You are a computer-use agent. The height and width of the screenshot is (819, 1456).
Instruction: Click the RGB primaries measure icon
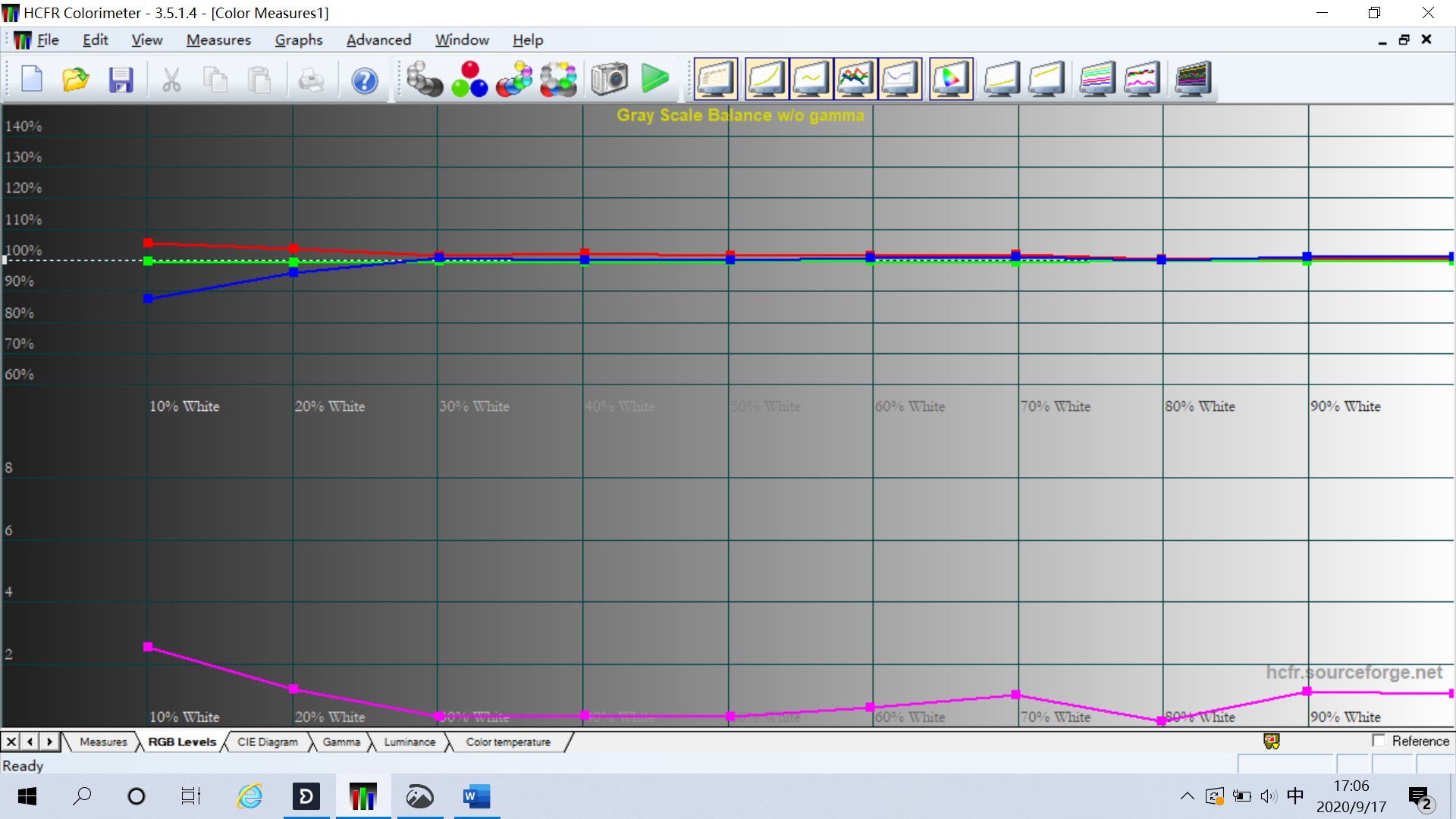pyautogui.click(x=469, y=79)
